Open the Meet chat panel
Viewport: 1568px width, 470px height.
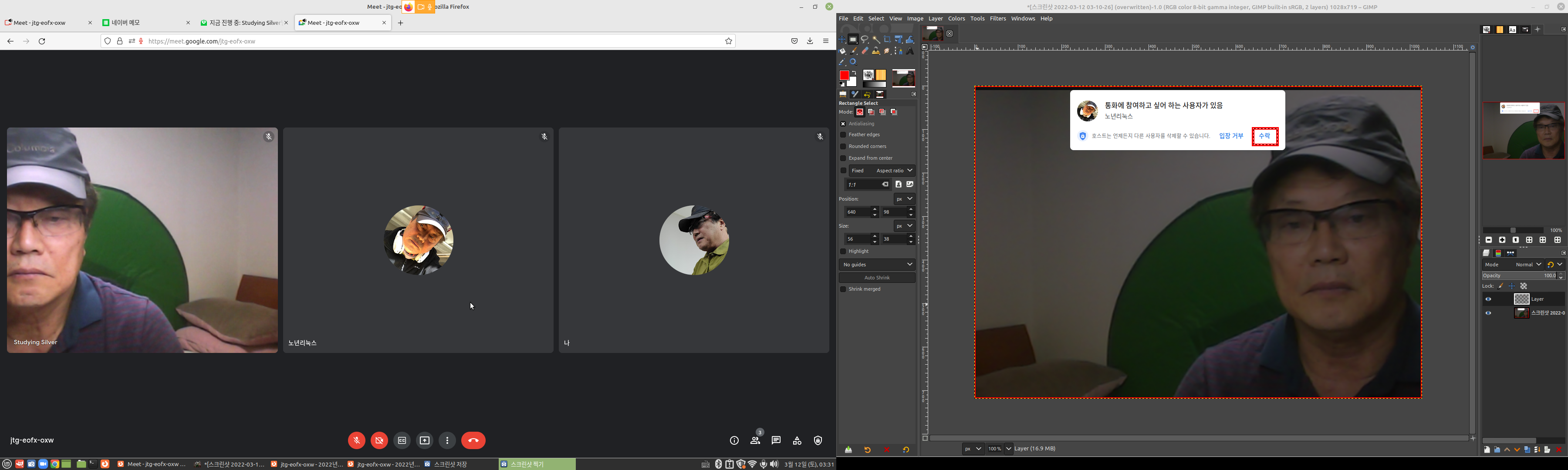pyautogui.click(x=776, y=440)
